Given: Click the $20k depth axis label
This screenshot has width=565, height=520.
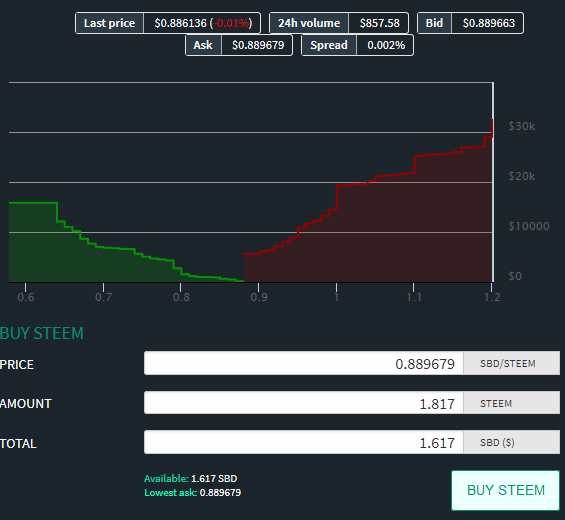Looking at the screenshot, I should [x=522, y=176].
